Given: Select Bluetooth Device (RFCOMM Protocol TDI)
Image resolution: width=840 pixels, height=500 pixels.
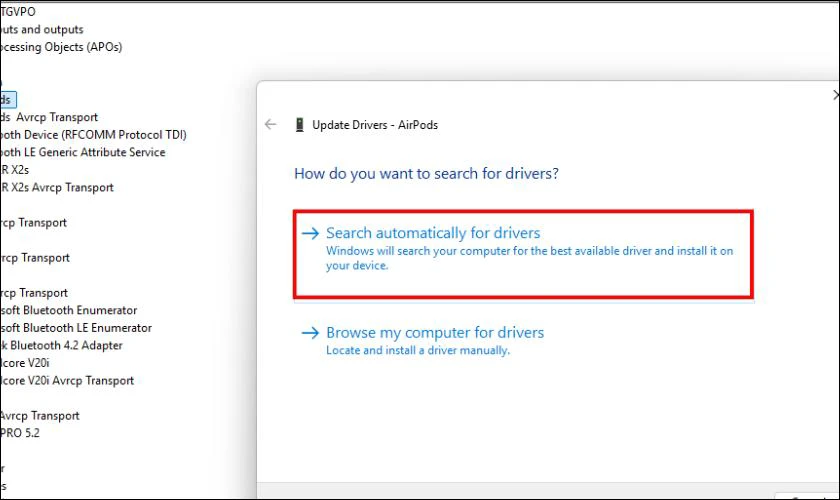Looking at the screenshot, I should pyautogui.click(x=93, y=135).
